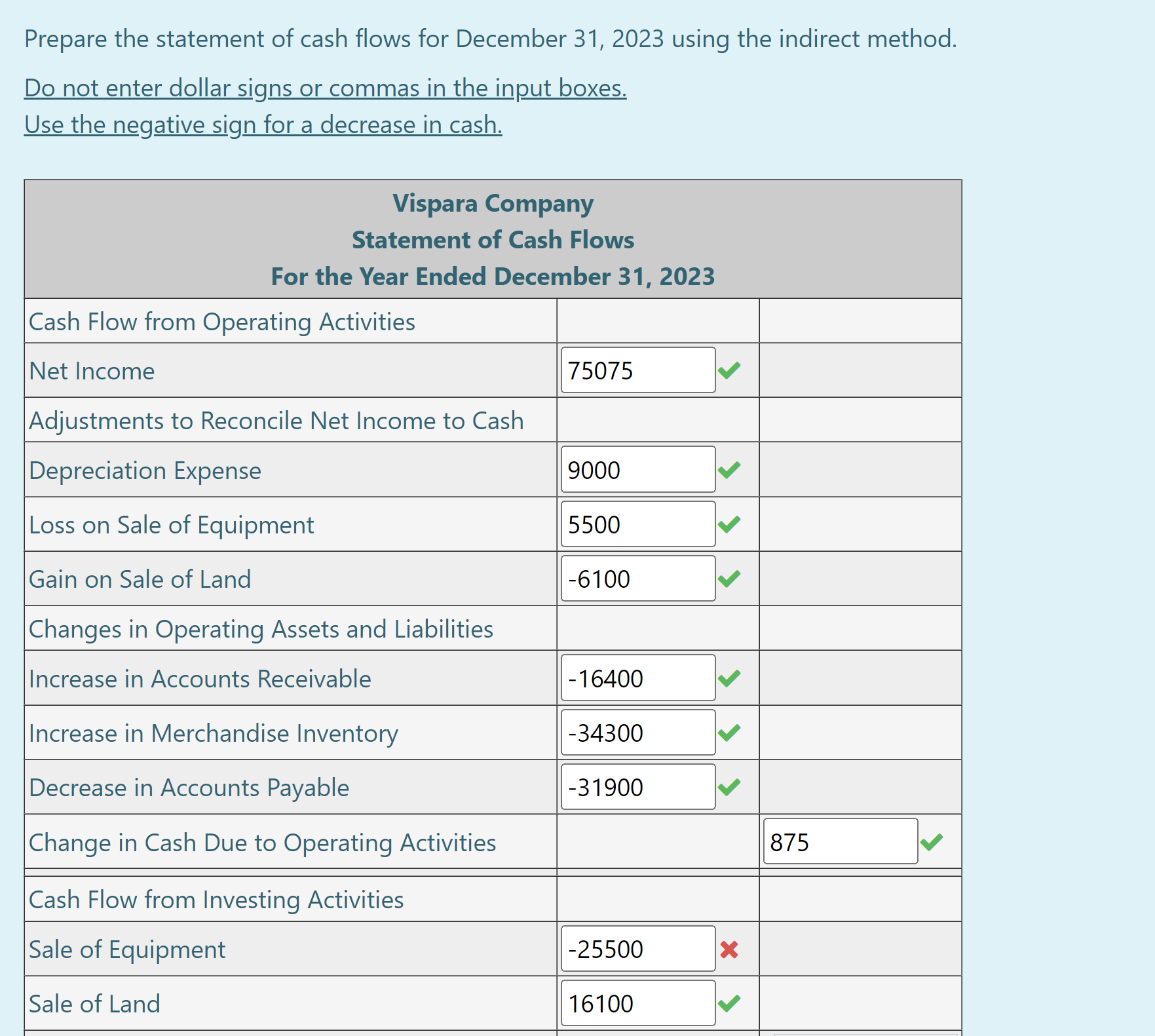Select the Decrease in Accounts Payable input
Screen dimensions: 1155x1036
click(x=637, y=787)
